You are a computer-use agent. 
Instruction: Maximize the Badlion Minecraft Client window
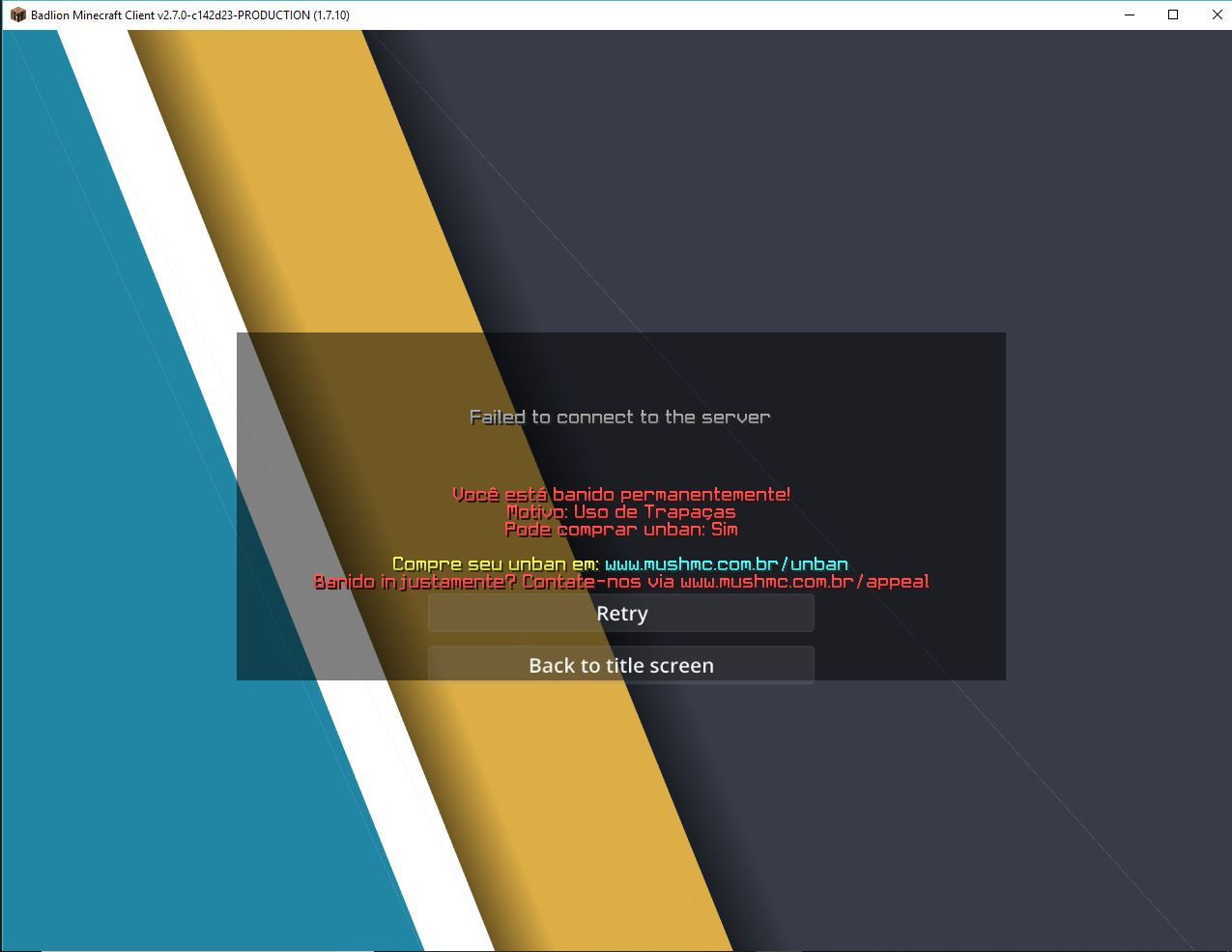click(x=1173, y=14)
